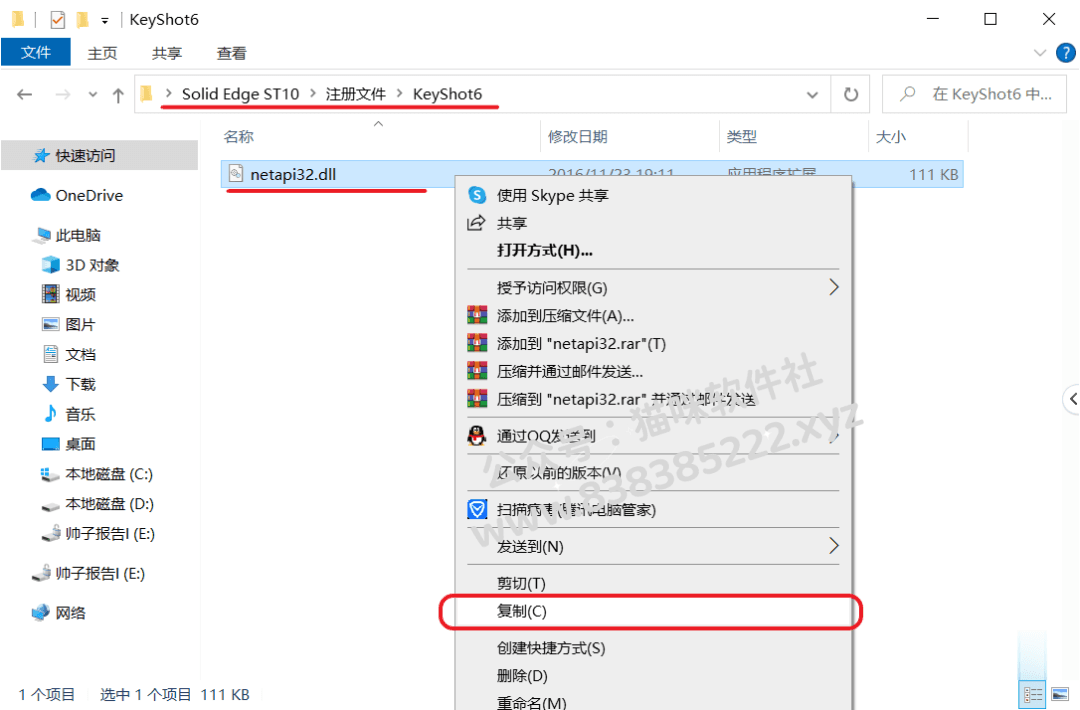The width and height of the screenshot is (1080, 710).
Task: Choose 创建快捷方式(S) in context menu
Action: (653, 648)
